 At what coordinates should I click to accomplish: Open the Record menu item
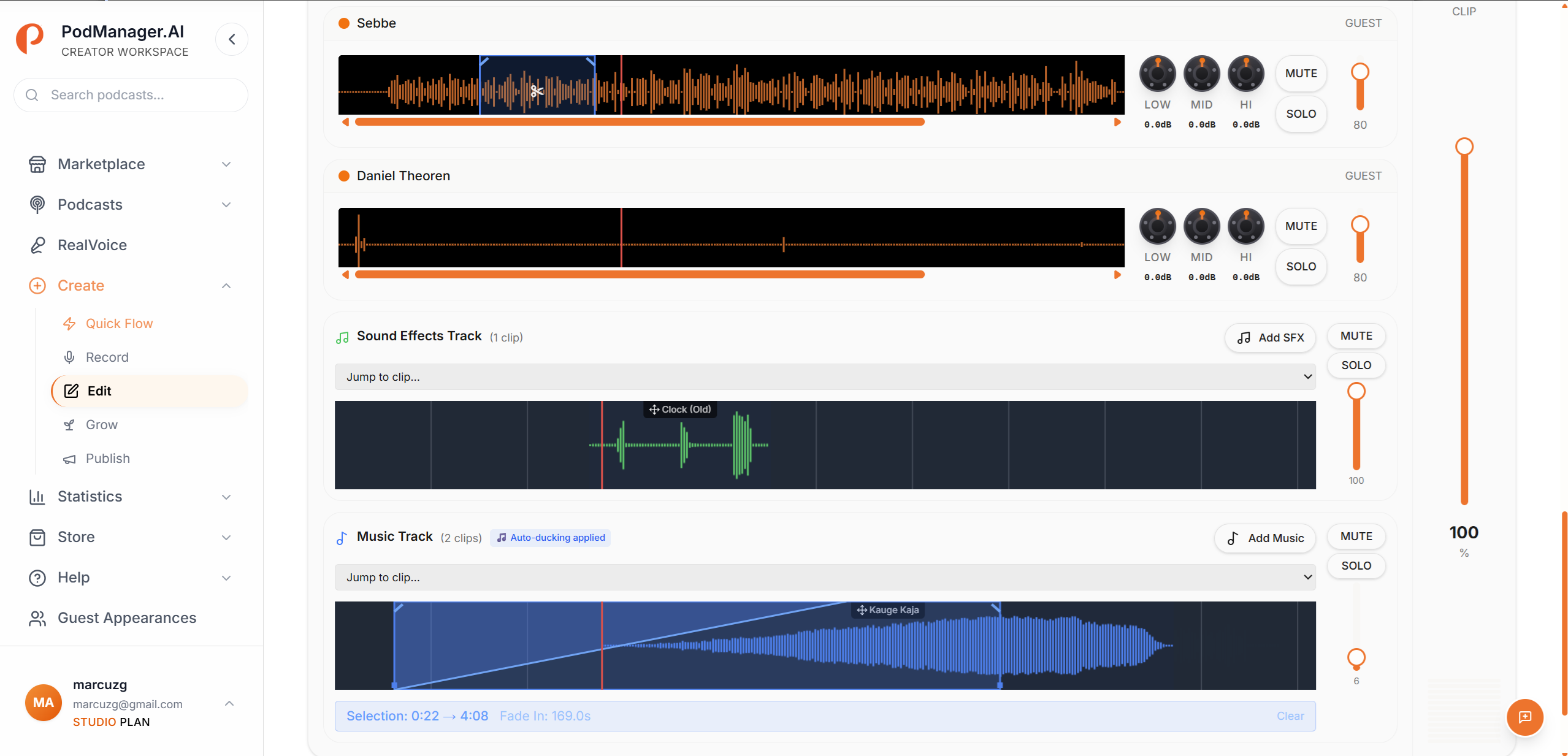[x=150, y=357]
